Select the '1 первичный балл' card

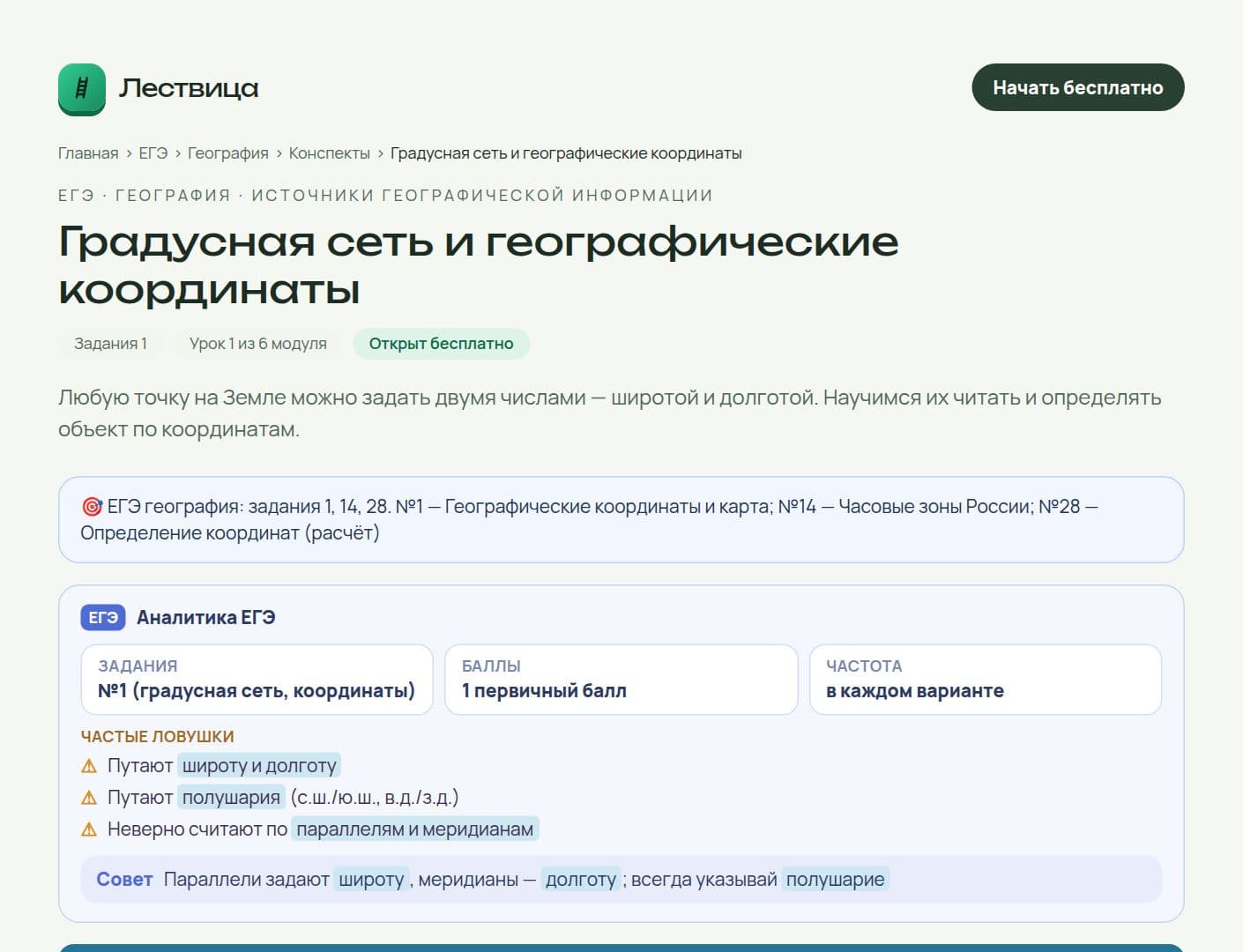621,680
